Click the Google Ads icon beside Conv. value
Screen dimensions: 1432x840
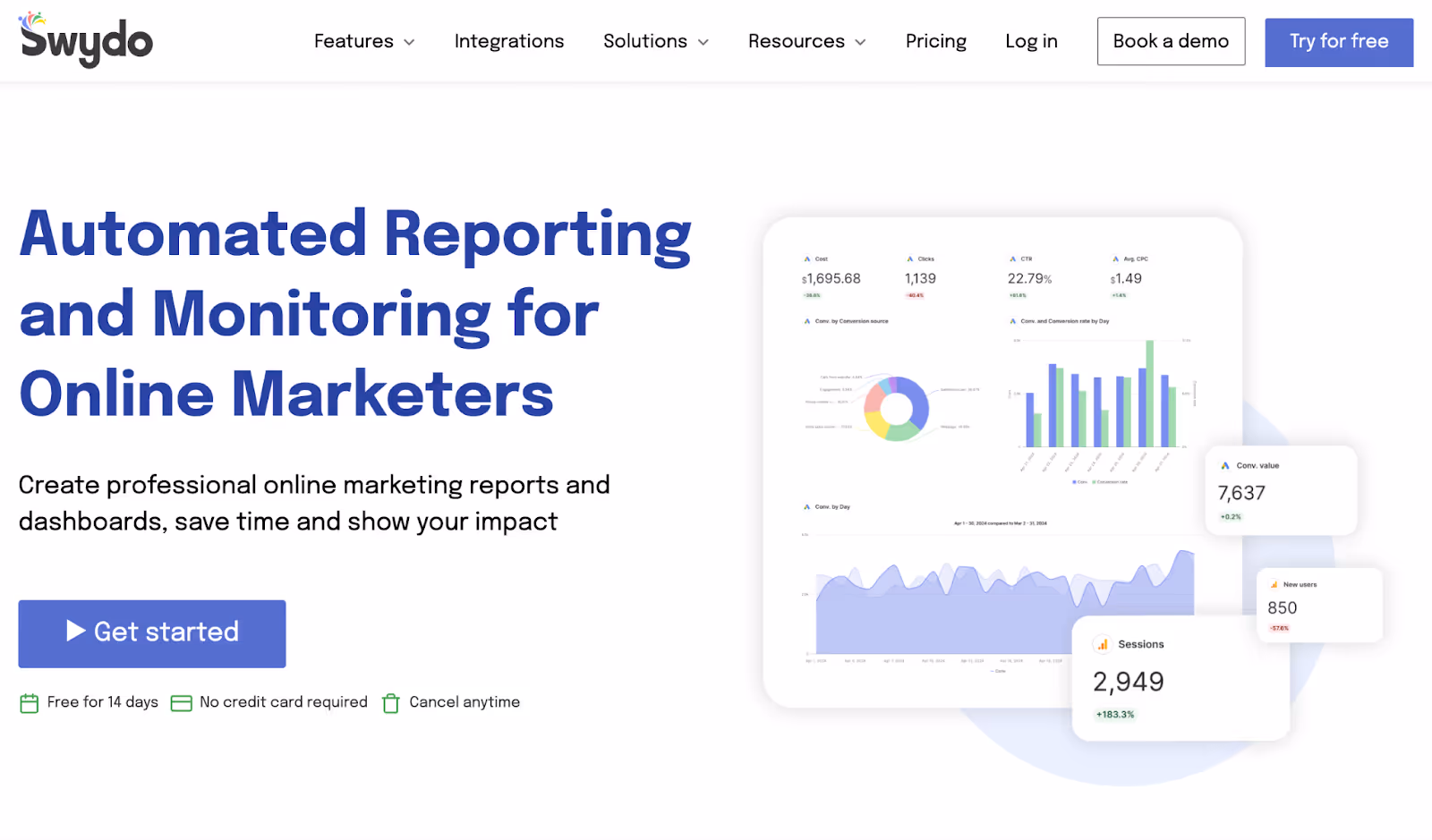1225,466
